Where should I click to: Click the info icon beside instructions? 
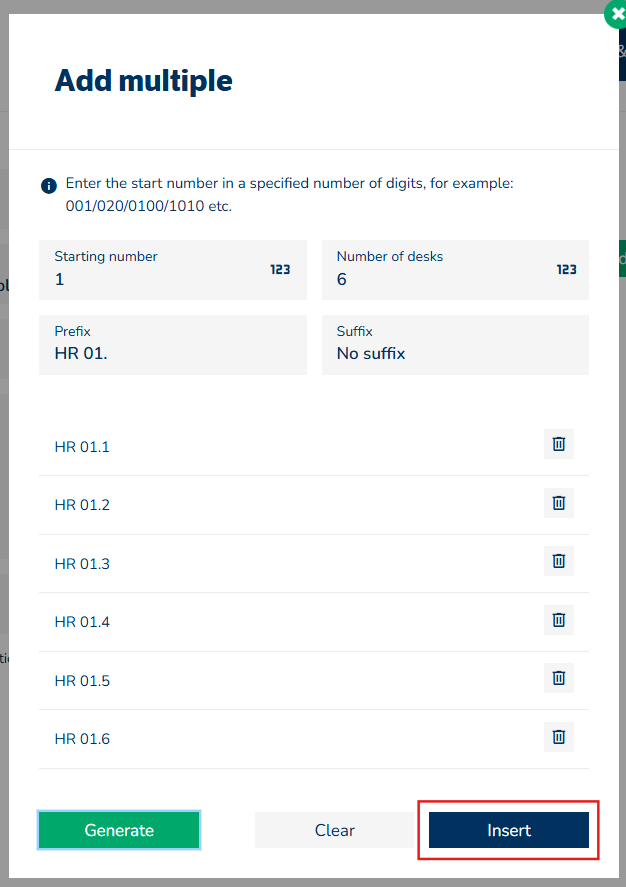point(48,185)
